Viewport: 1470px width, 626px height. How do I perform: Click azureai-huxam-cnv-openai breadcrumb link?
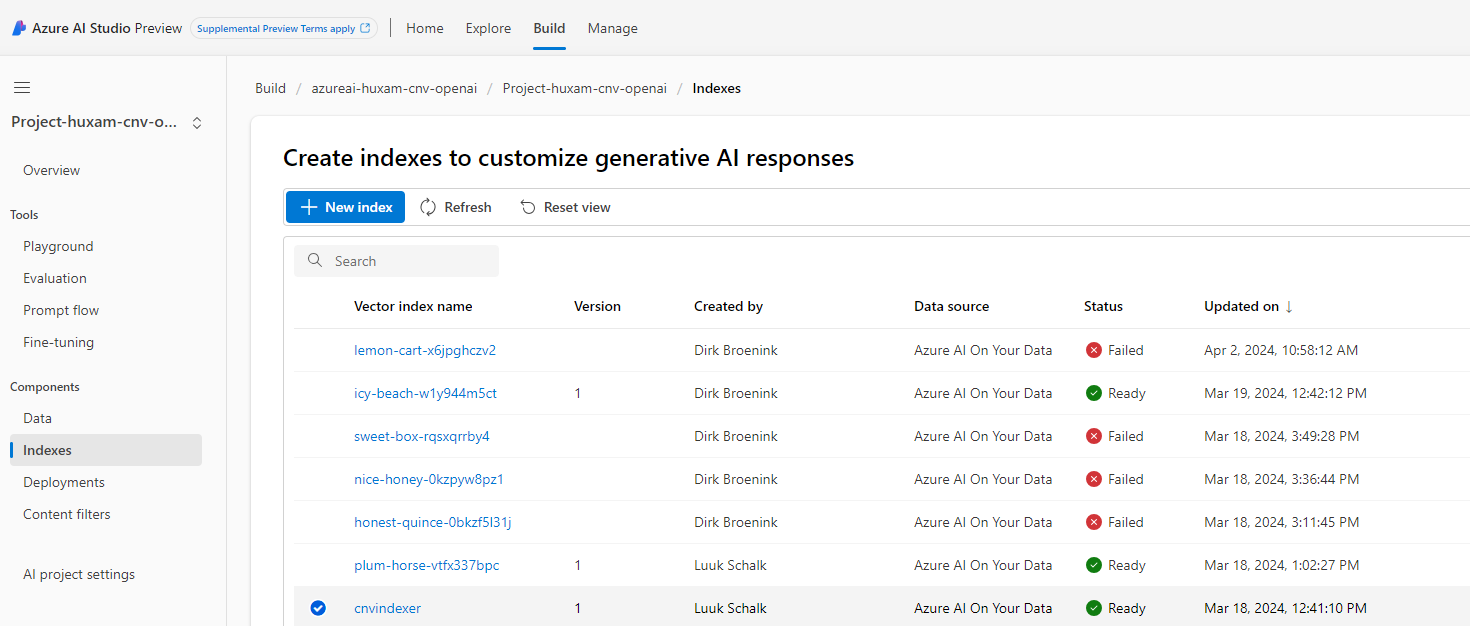[x=394, y=88]
